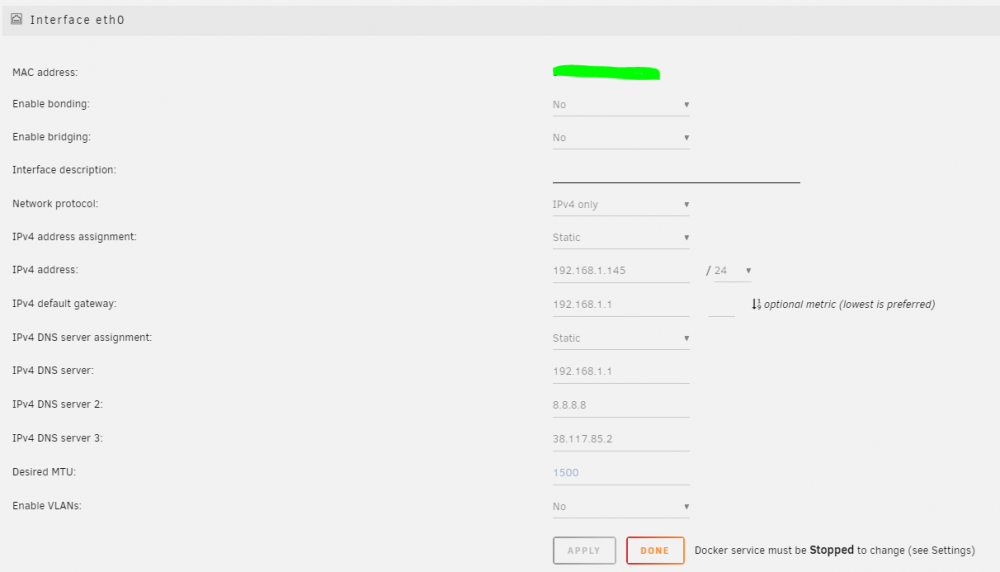Click the 'Enable bonding:' label
This screenshot has height=572, width=1000.
(x=51, y=104)
